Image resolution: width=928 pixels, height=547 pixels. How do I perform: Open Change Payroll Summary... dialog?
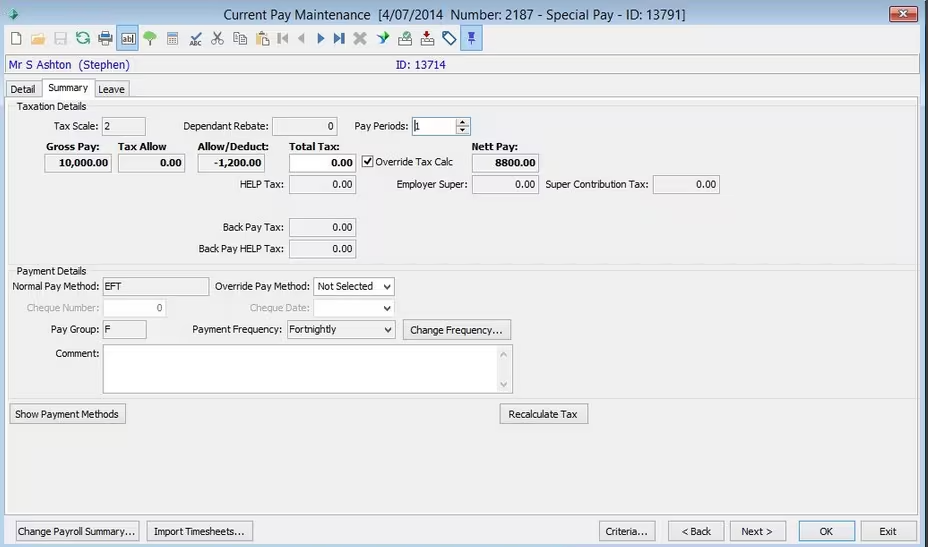pos(77,531)
